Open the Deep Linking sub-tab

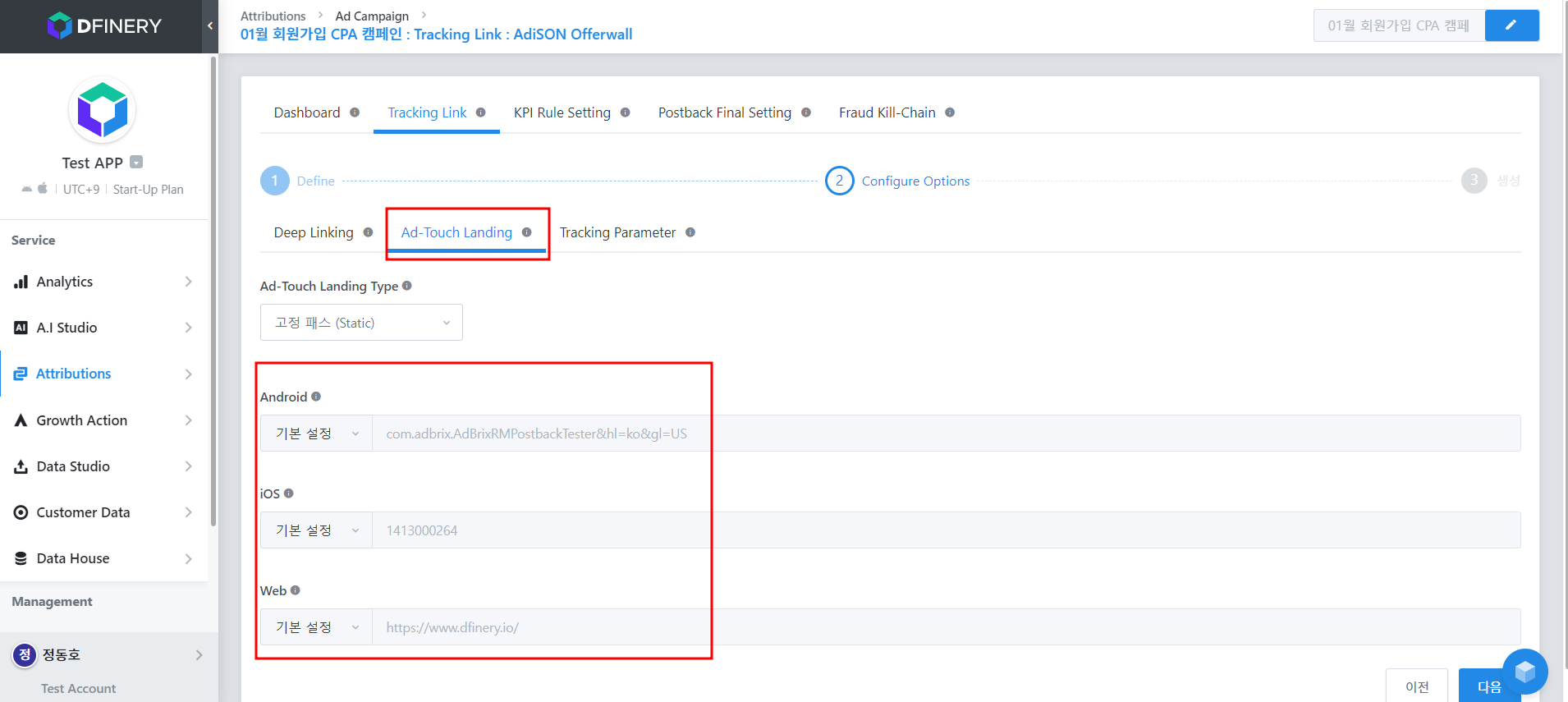[314, 232]
